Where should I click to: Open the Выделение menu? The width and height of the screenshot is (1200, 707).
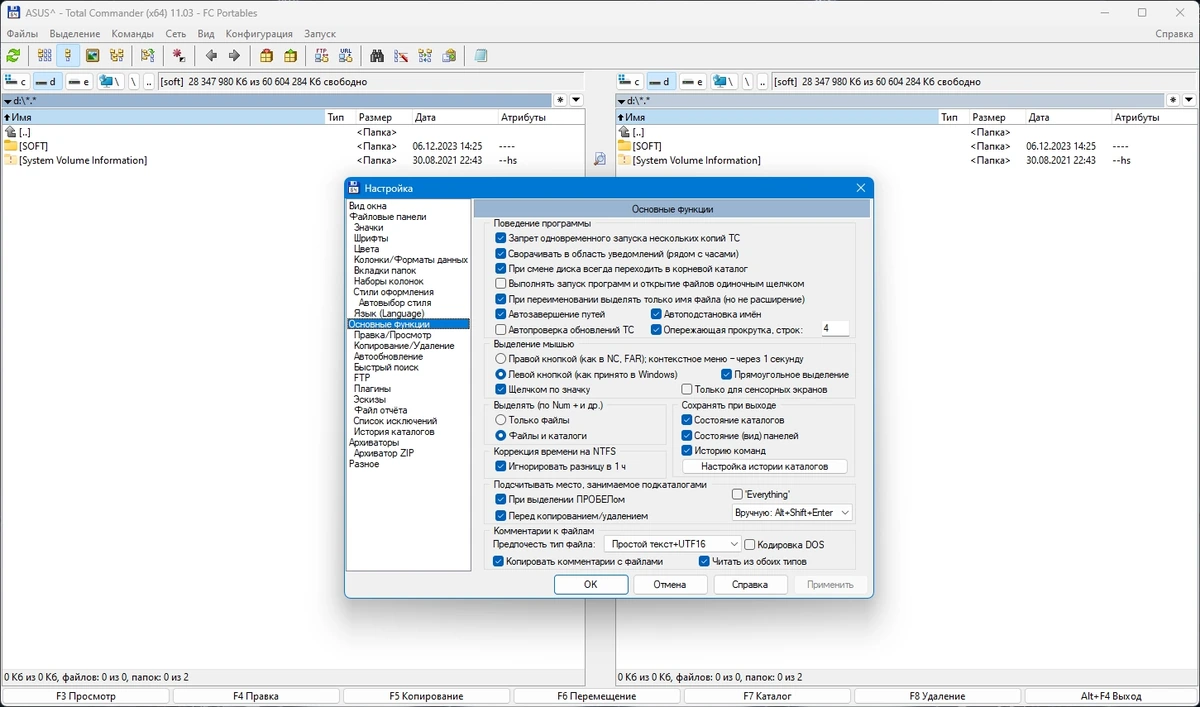click(x=75, y=34)
